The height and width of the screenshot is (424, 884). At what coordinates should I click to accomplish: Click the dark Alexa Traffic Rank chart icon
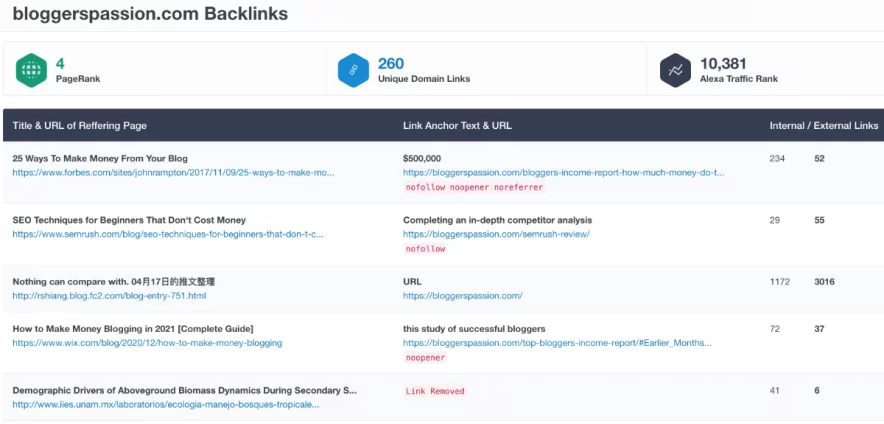coord(675,70)
